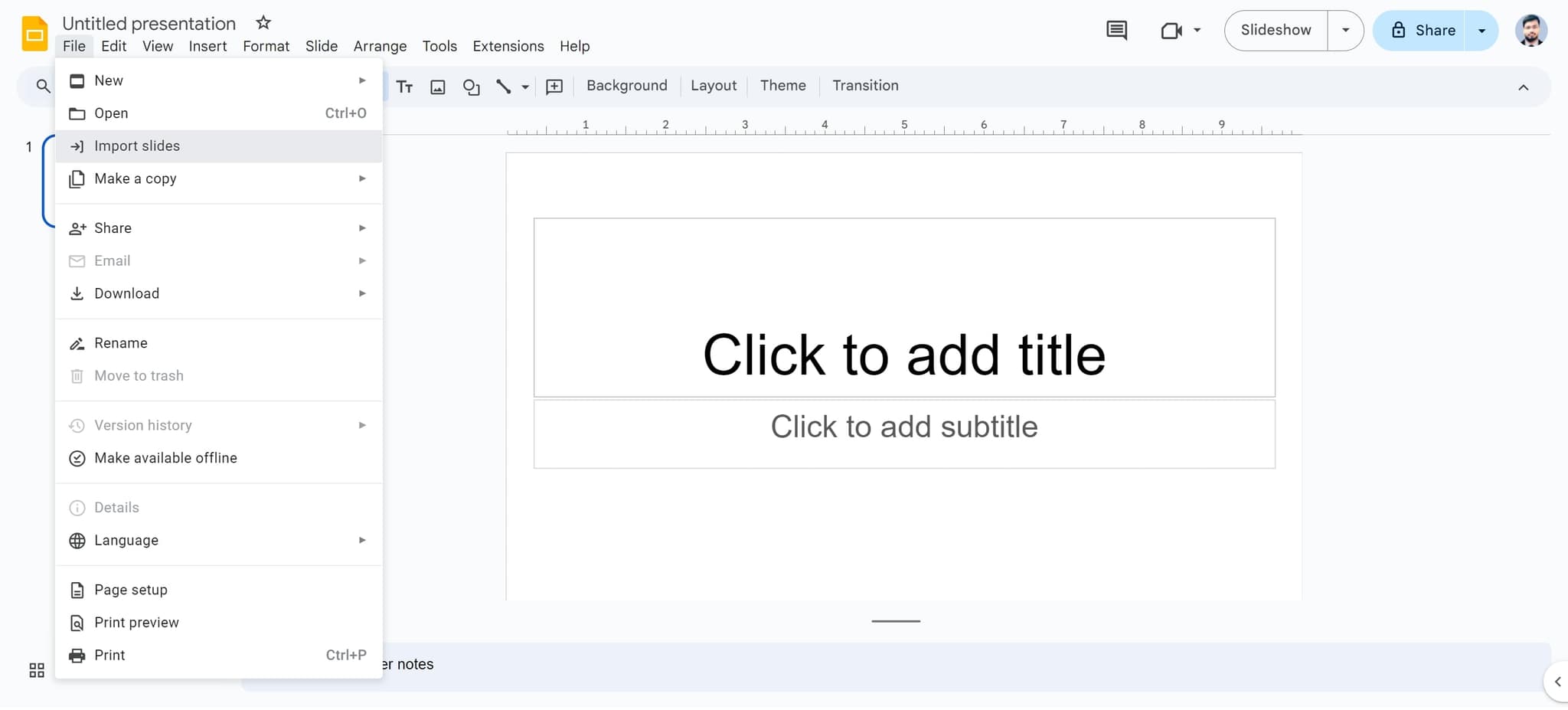Insert a shape
This screenshot has height=710, width=1568.
tap(470, 87)
